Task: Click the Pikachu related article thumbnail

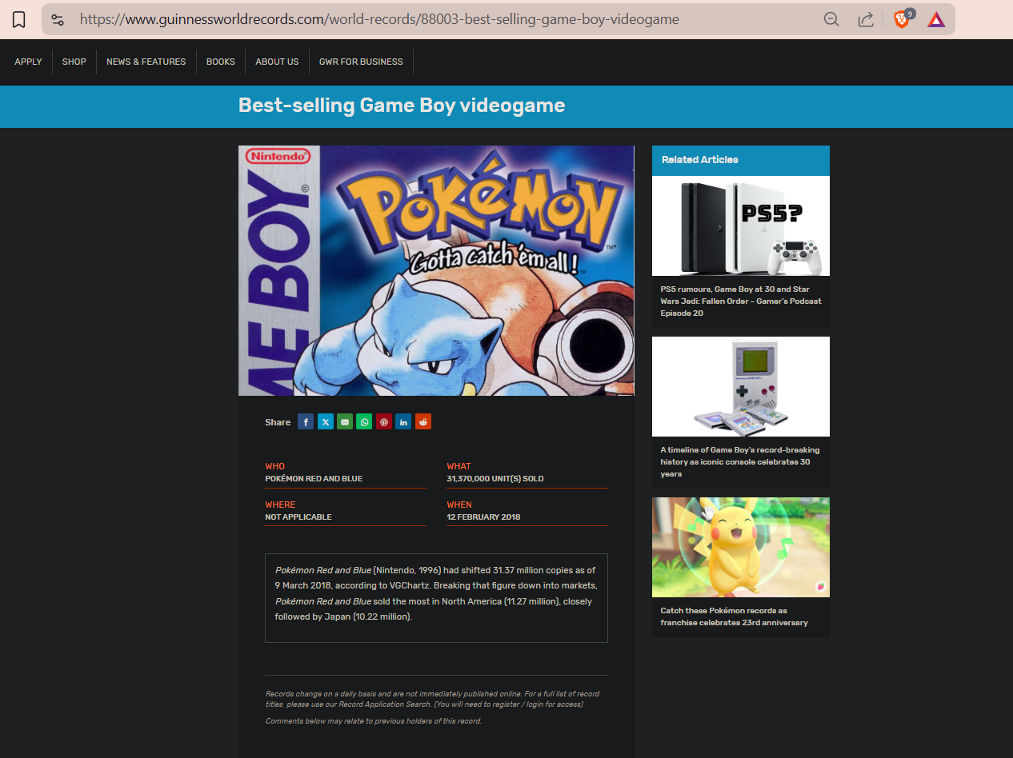Action: 740,547
